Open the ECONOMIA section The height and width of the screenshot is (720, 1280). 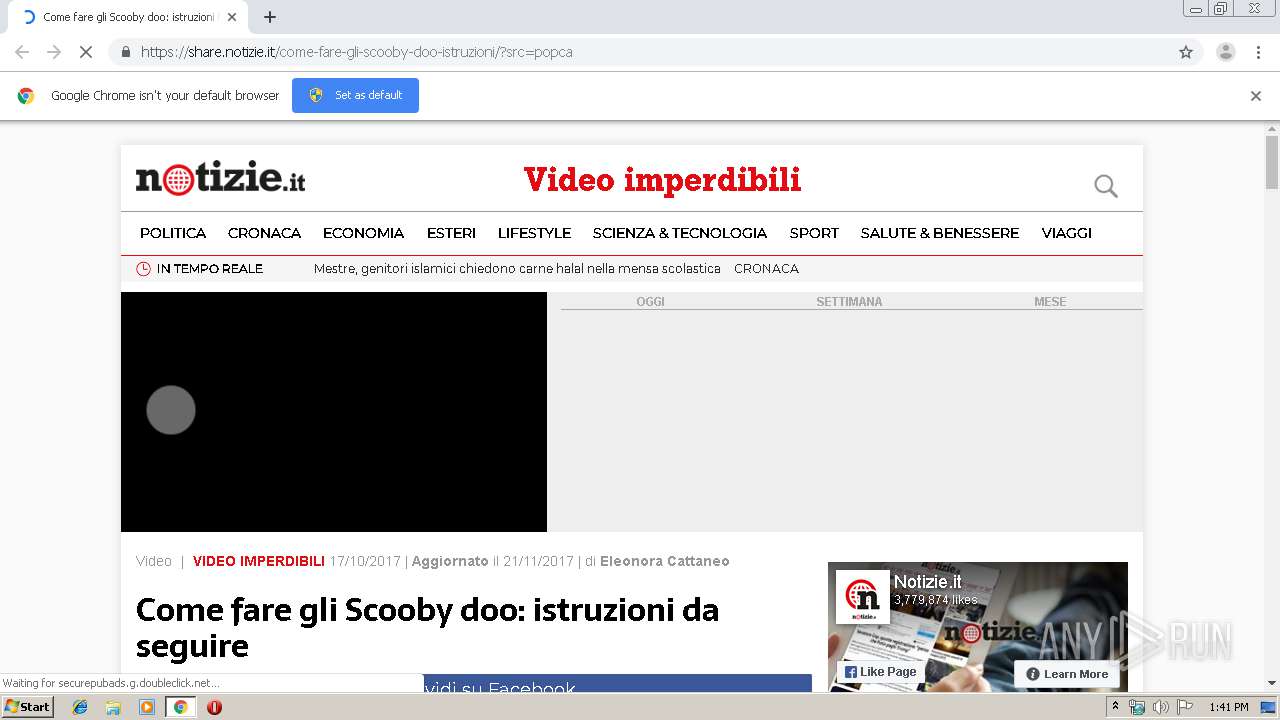coord(363,233)
